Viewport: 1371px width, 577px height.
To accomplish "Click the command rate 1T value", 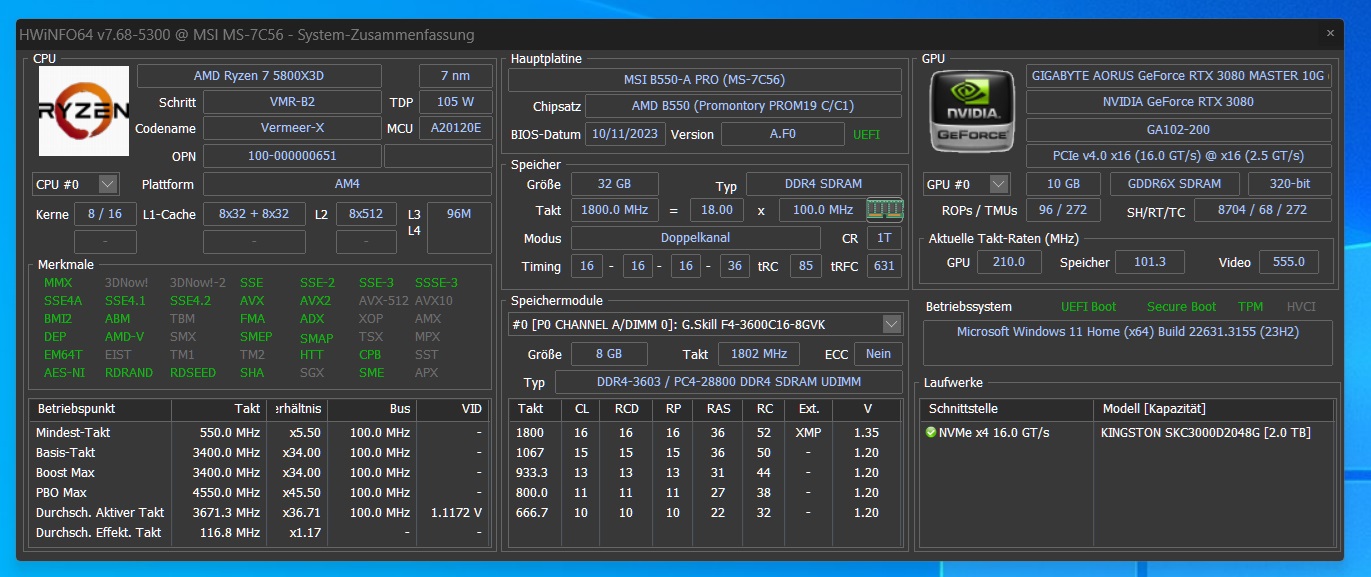I will tap(884, 238).
